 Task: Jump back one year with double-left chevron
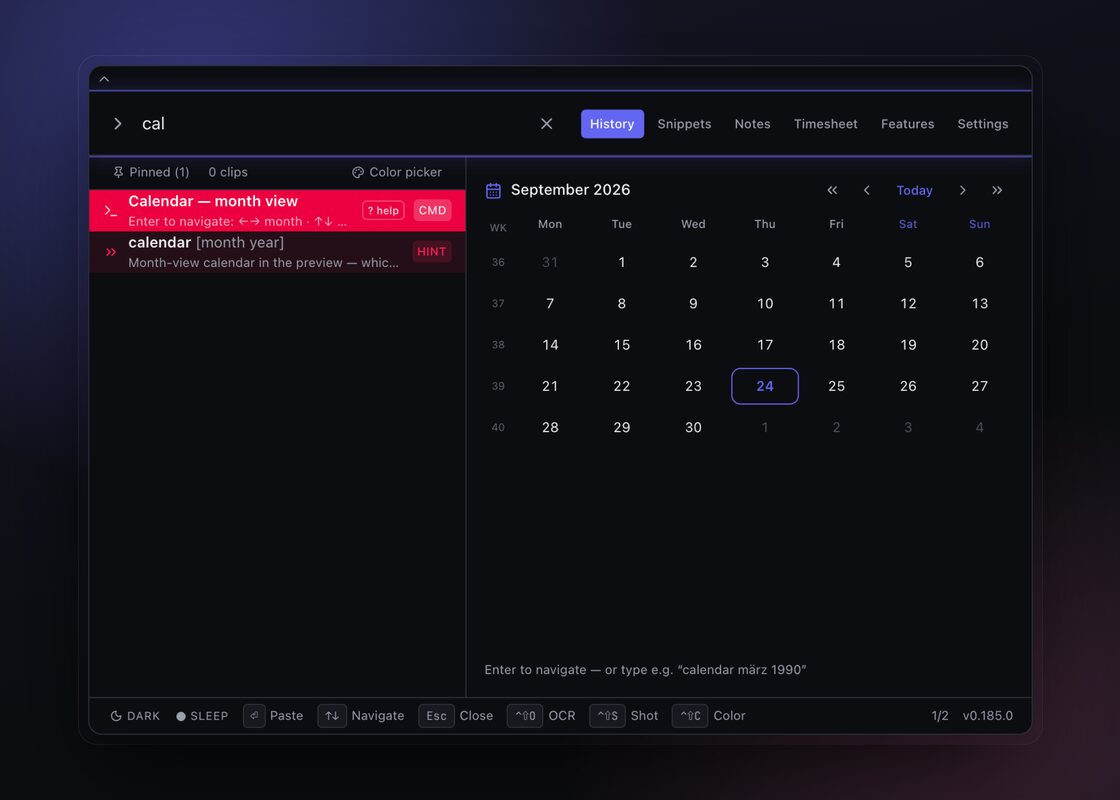click(832, 190)
